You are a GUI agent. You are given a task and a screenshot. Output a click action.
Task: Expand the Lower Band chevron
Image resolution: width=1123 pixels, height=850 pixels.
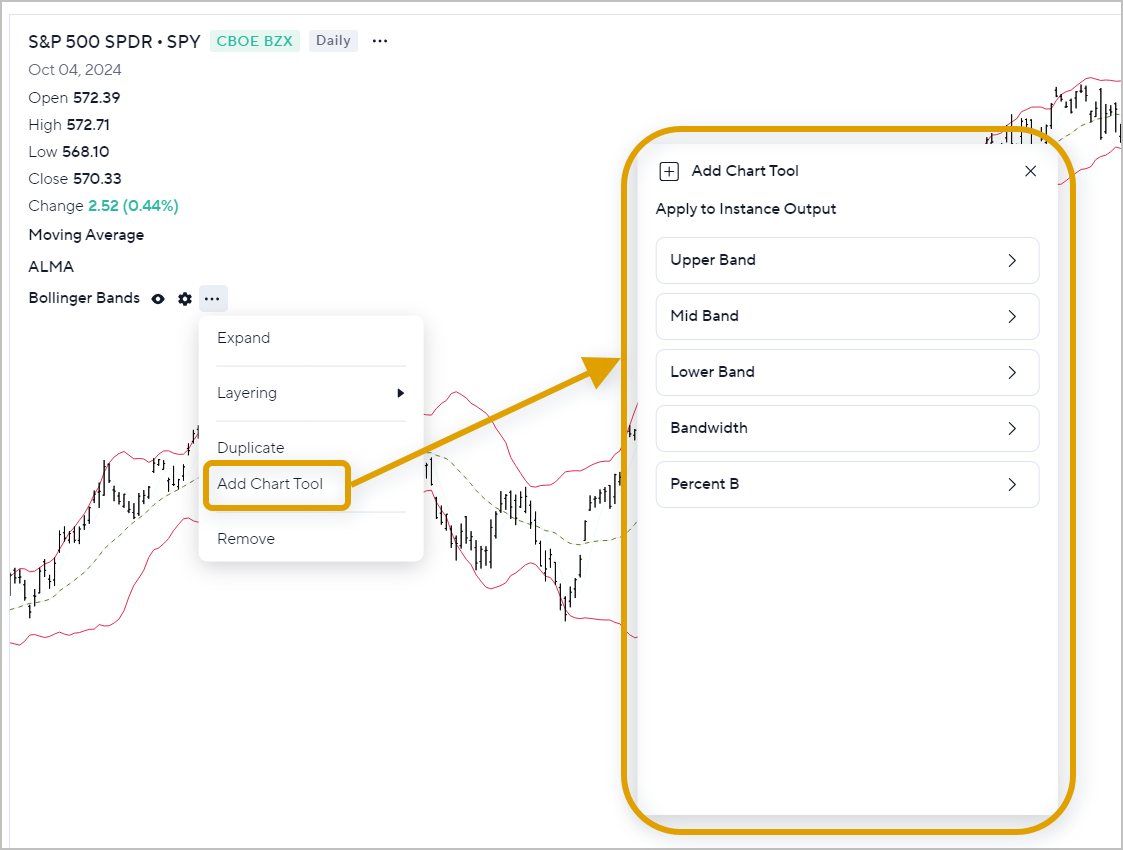point(1012,372)
